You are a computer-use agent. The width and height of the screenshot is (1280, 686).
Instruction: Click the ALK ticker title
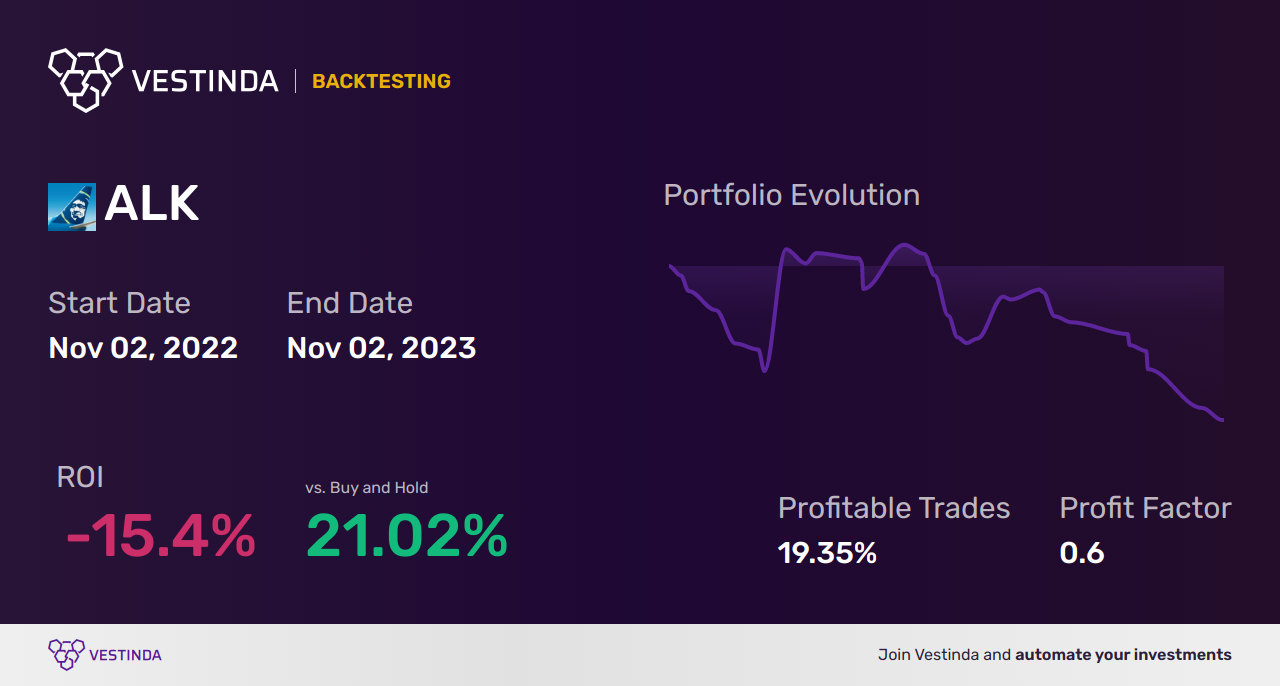coord(152,204)
